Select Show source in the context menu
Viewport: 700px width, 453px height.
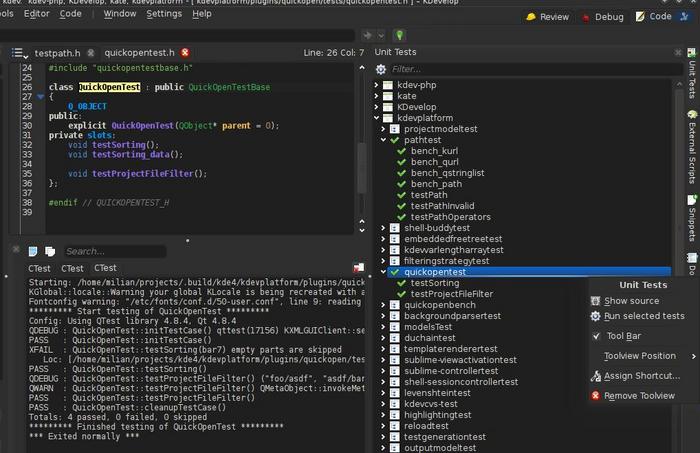(x=631, y=301)
